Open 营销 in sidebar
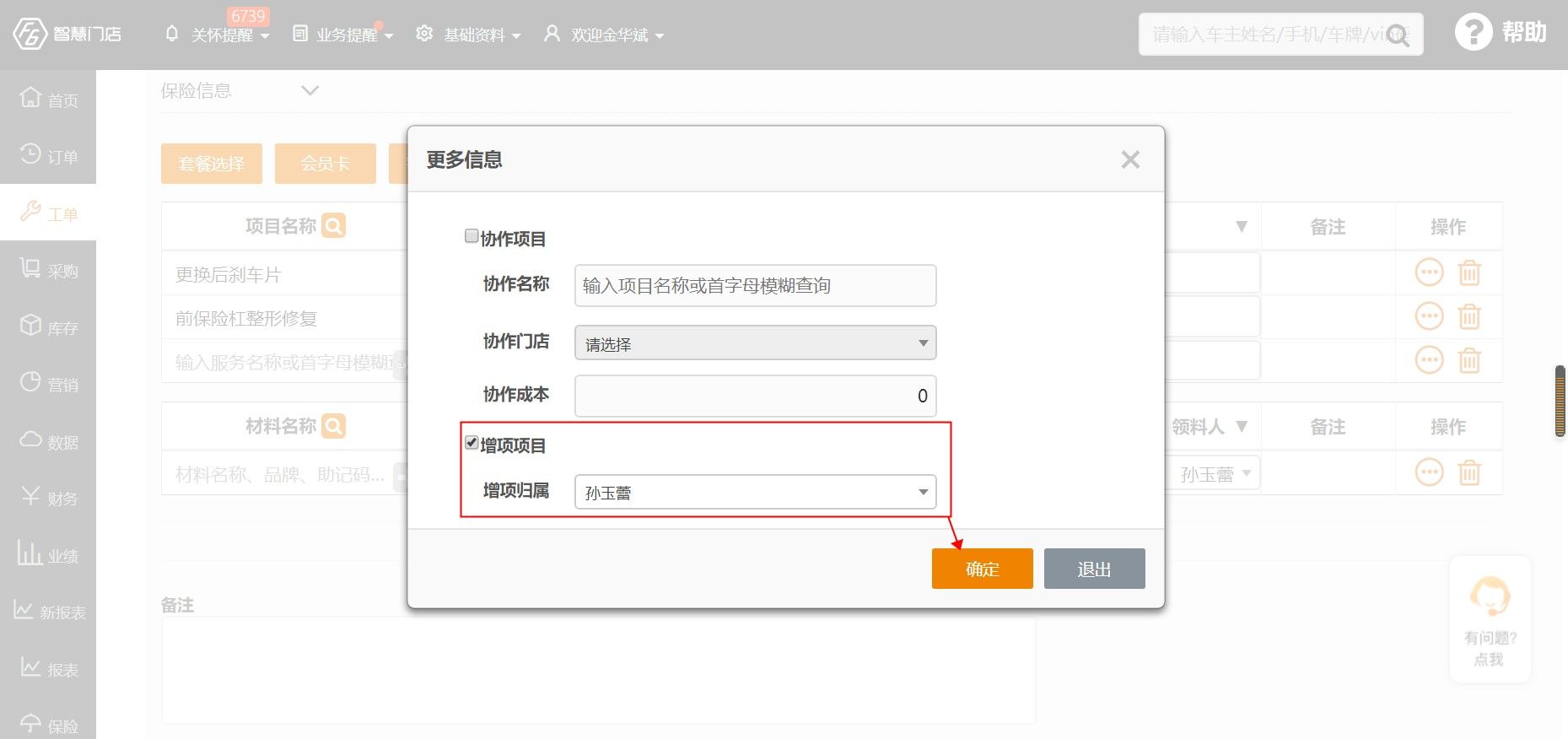 (x=48, y=384)
